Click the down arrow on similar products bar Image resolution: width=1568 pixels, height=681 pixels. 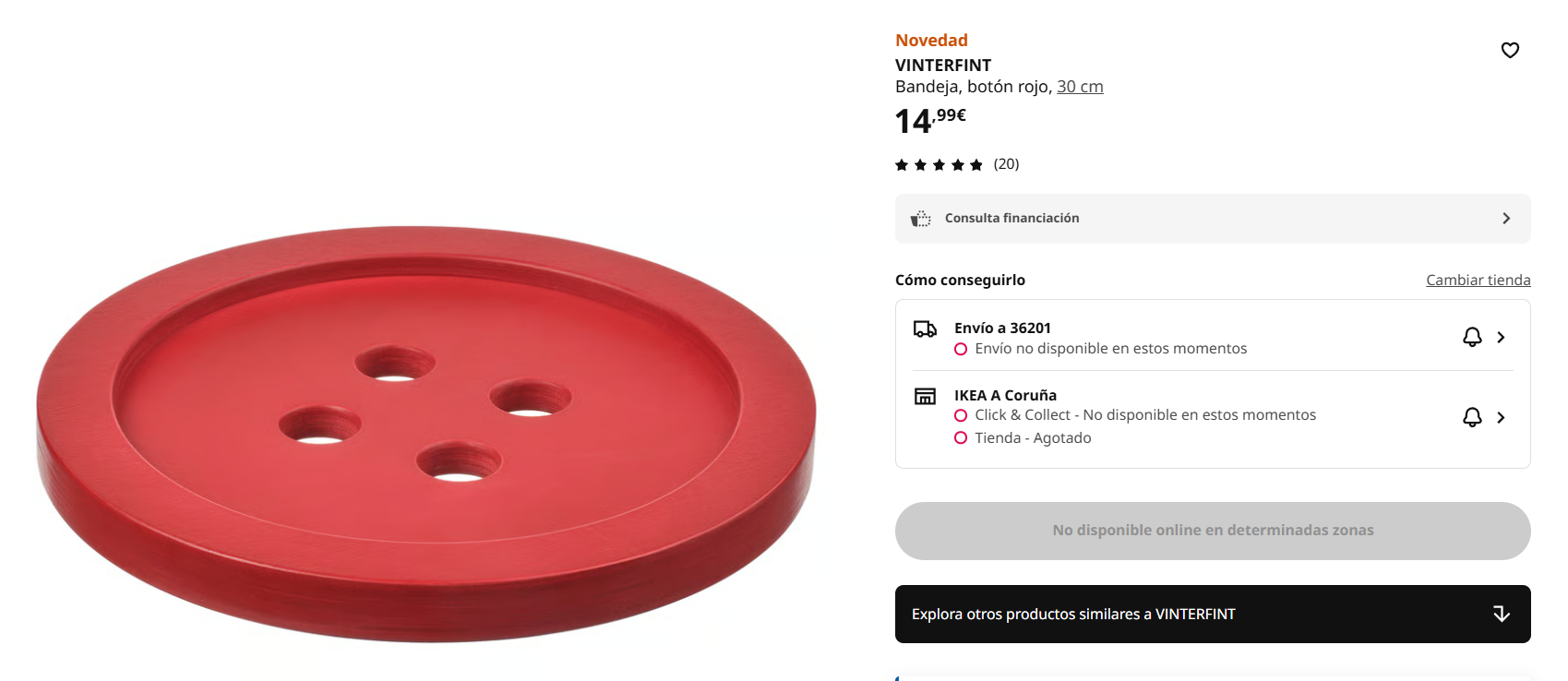coord(1502,615)
